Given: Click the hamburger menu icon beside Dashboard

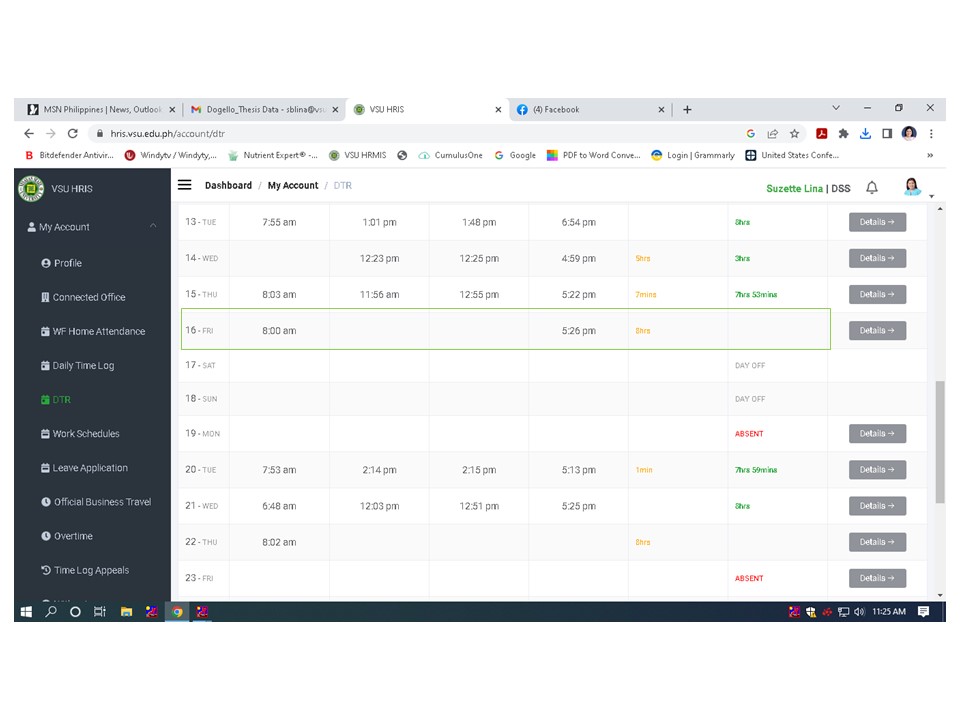Looking at the screenshot, I should pos(185,185).
